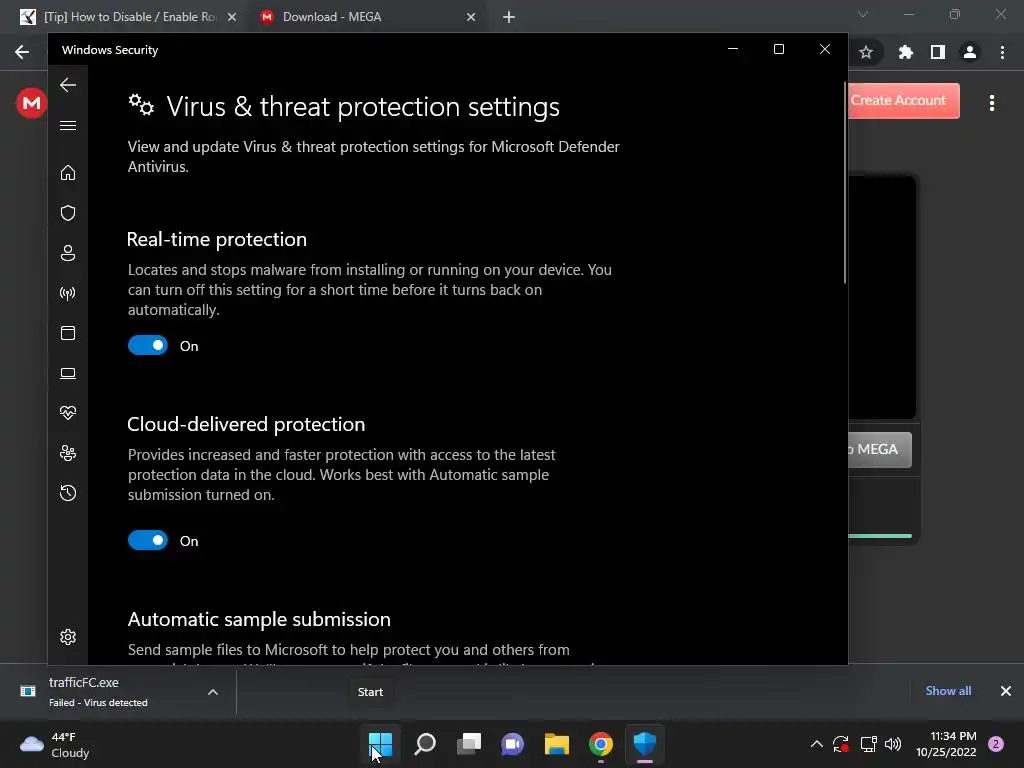Click Chrome back navigation arrow

(x=22, y=52)
